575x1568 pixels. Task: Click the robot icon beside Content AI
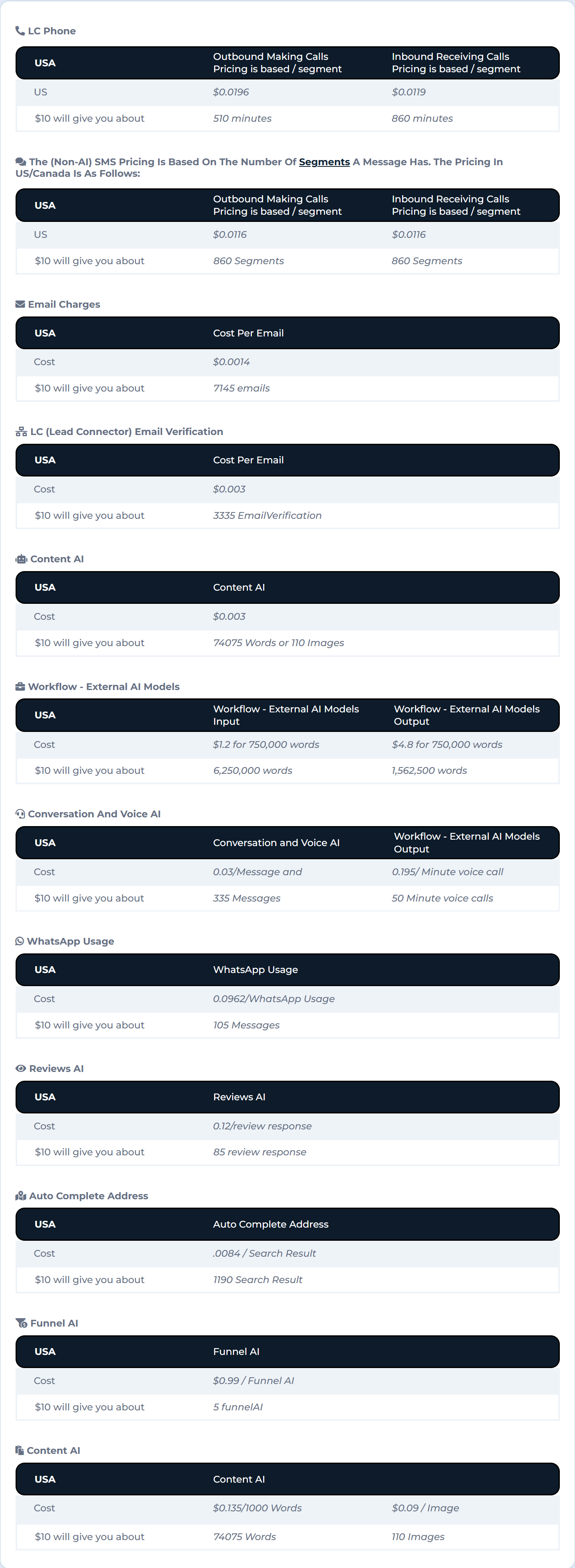click(x=21, y=559)
